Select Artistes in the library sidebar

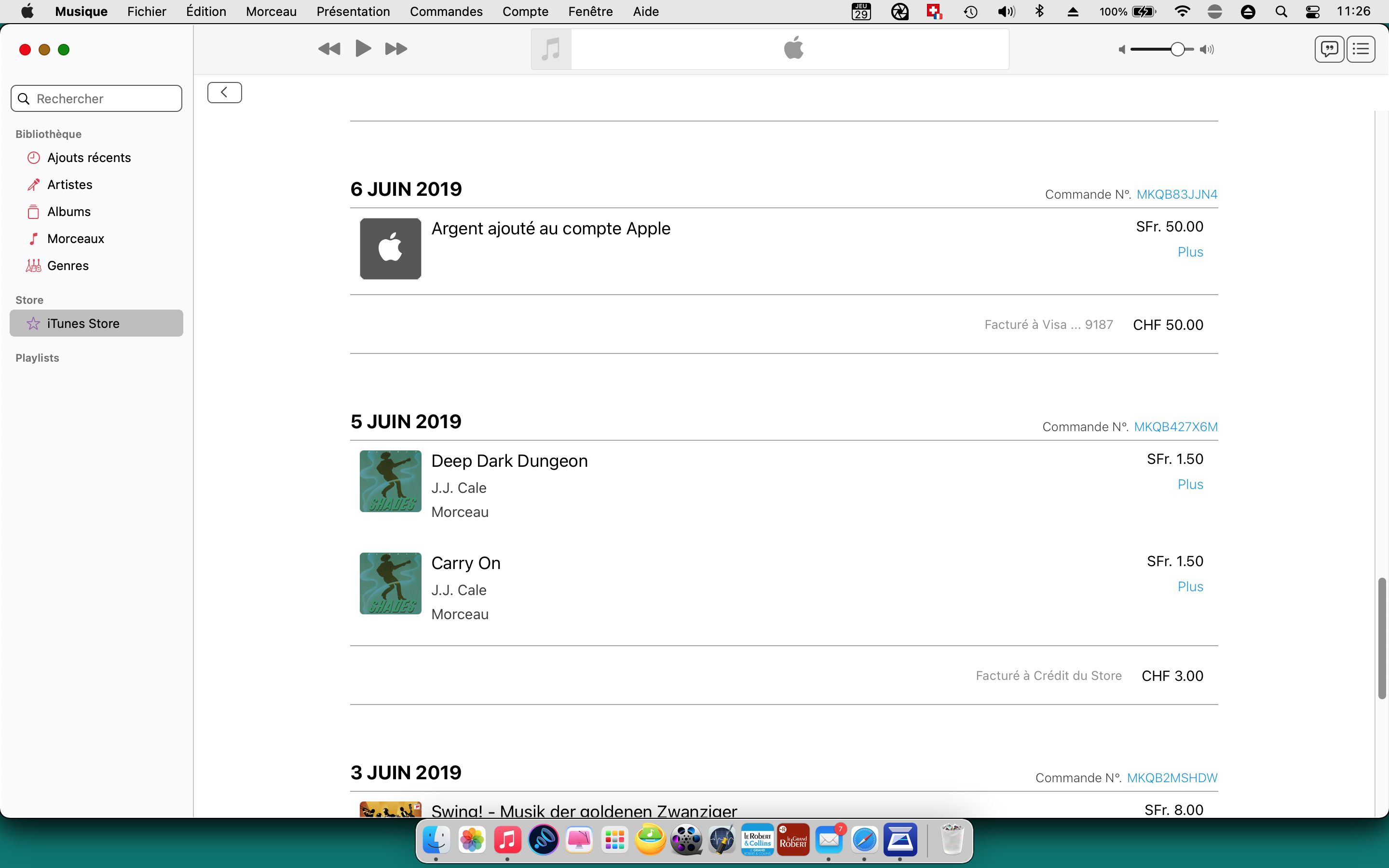tap(69, 185)
